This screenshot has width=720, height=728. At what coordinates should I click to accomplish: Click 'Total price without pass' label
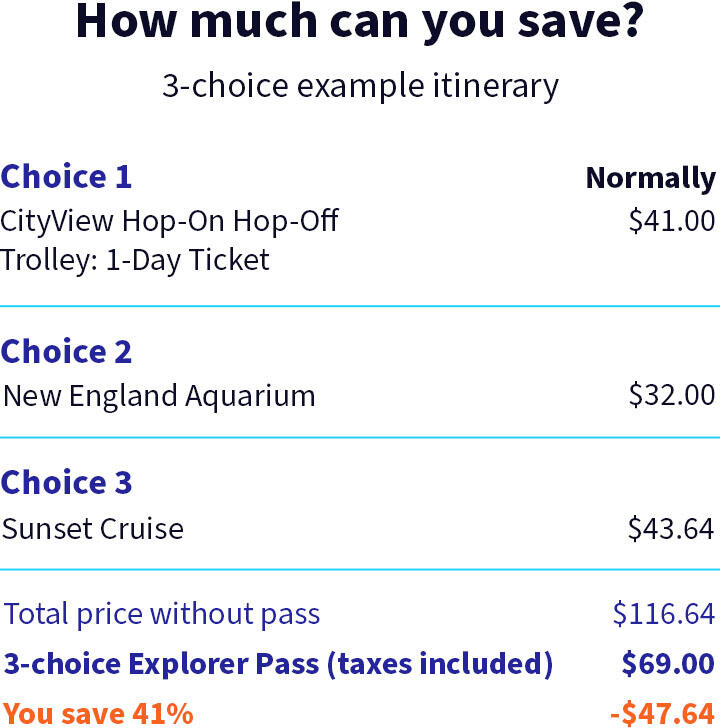pos(162,615)
